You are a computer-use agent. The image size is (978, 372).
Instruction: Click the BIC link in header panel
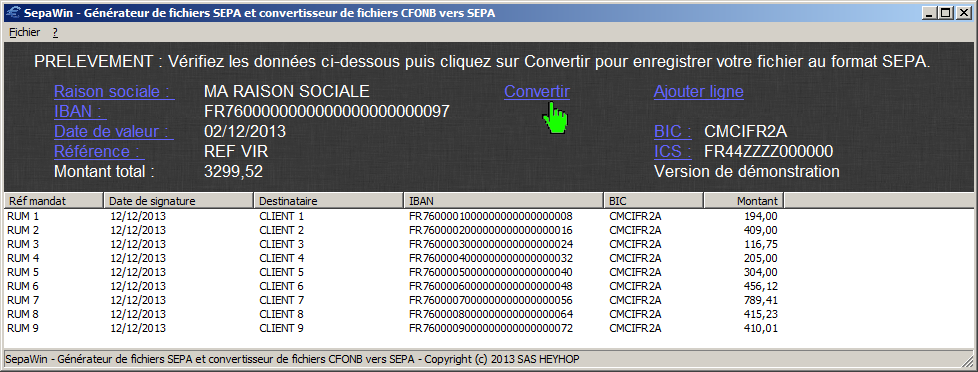pos(672,132)
